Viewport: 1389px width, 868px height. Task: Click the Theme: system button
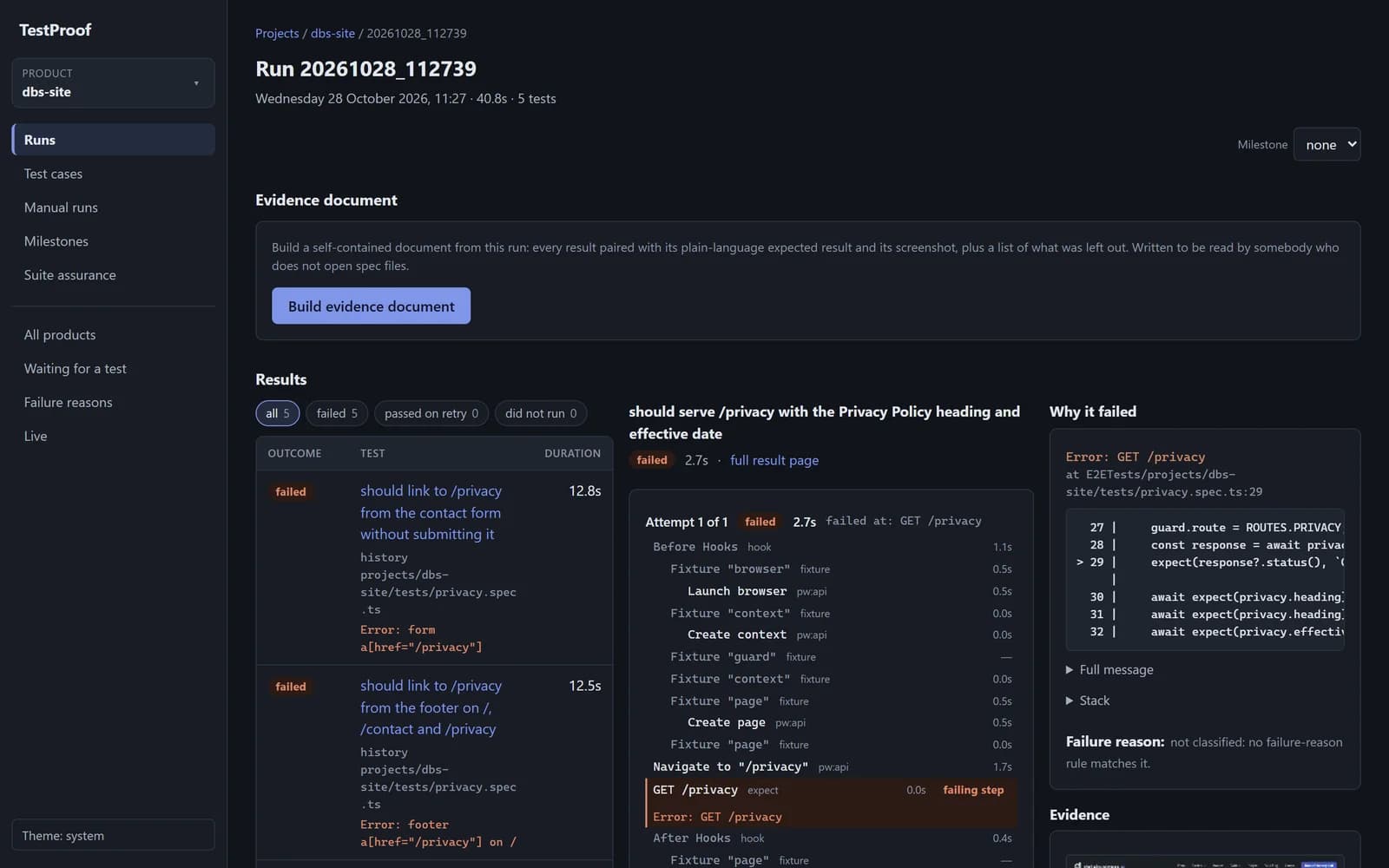point(113,835)
